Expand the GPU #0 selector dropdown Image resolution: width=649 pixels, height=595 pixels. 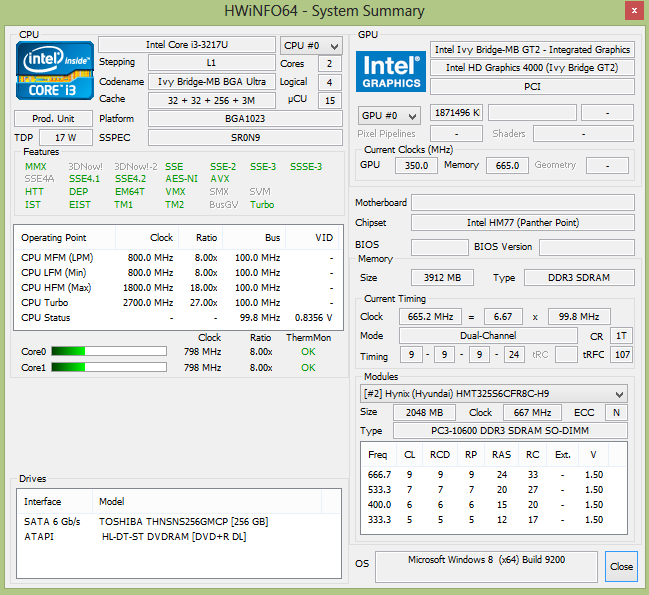[x=390, y=114]
